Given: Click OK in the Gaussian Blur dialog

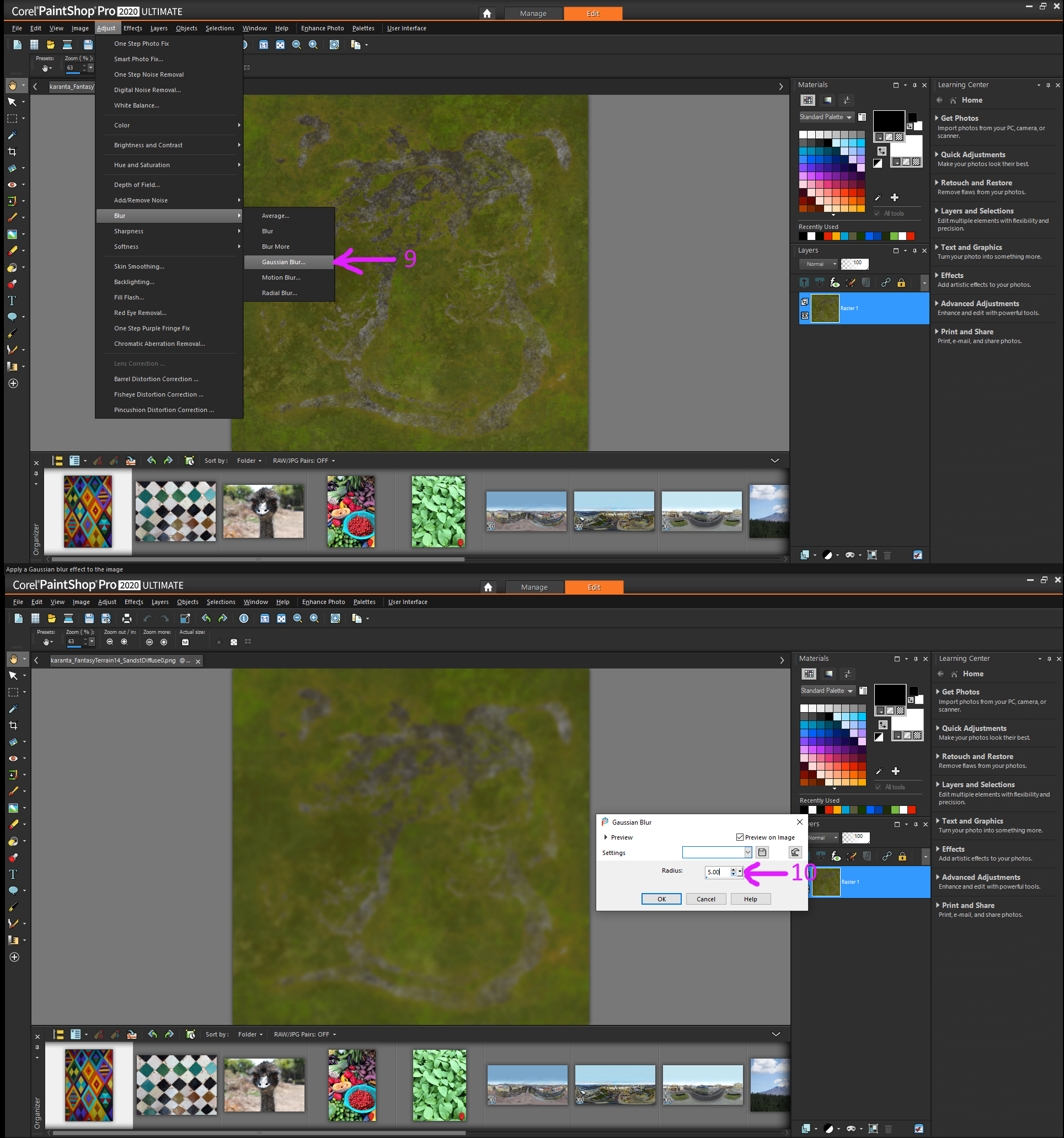Looking at the screenshot, I should (661, 899).
